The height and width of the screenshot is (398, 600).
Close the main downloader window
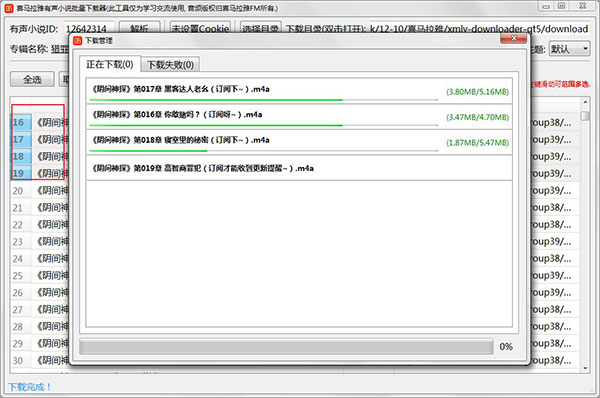pyautogui.click(x=582, y=6)
